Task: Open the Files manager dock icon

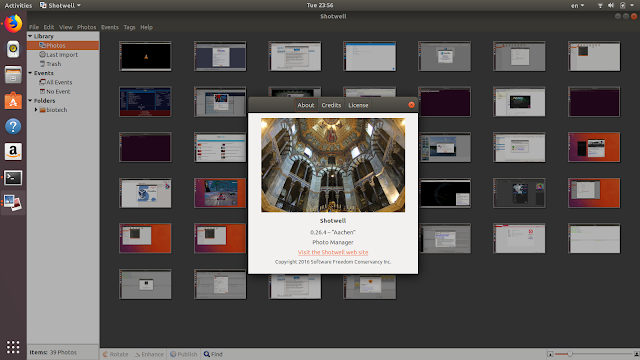Action: tap(13, 75)
